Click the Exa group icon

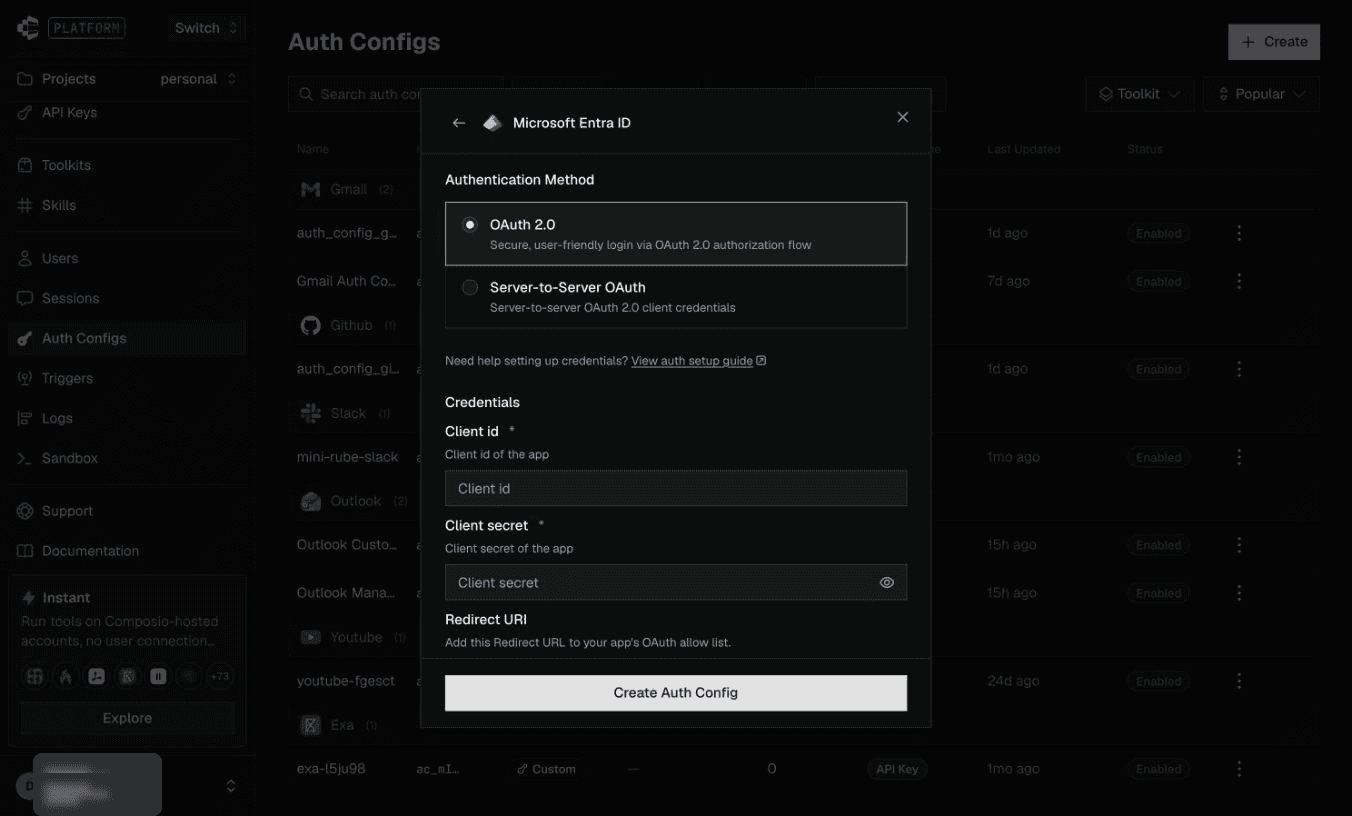click(310, 725)
